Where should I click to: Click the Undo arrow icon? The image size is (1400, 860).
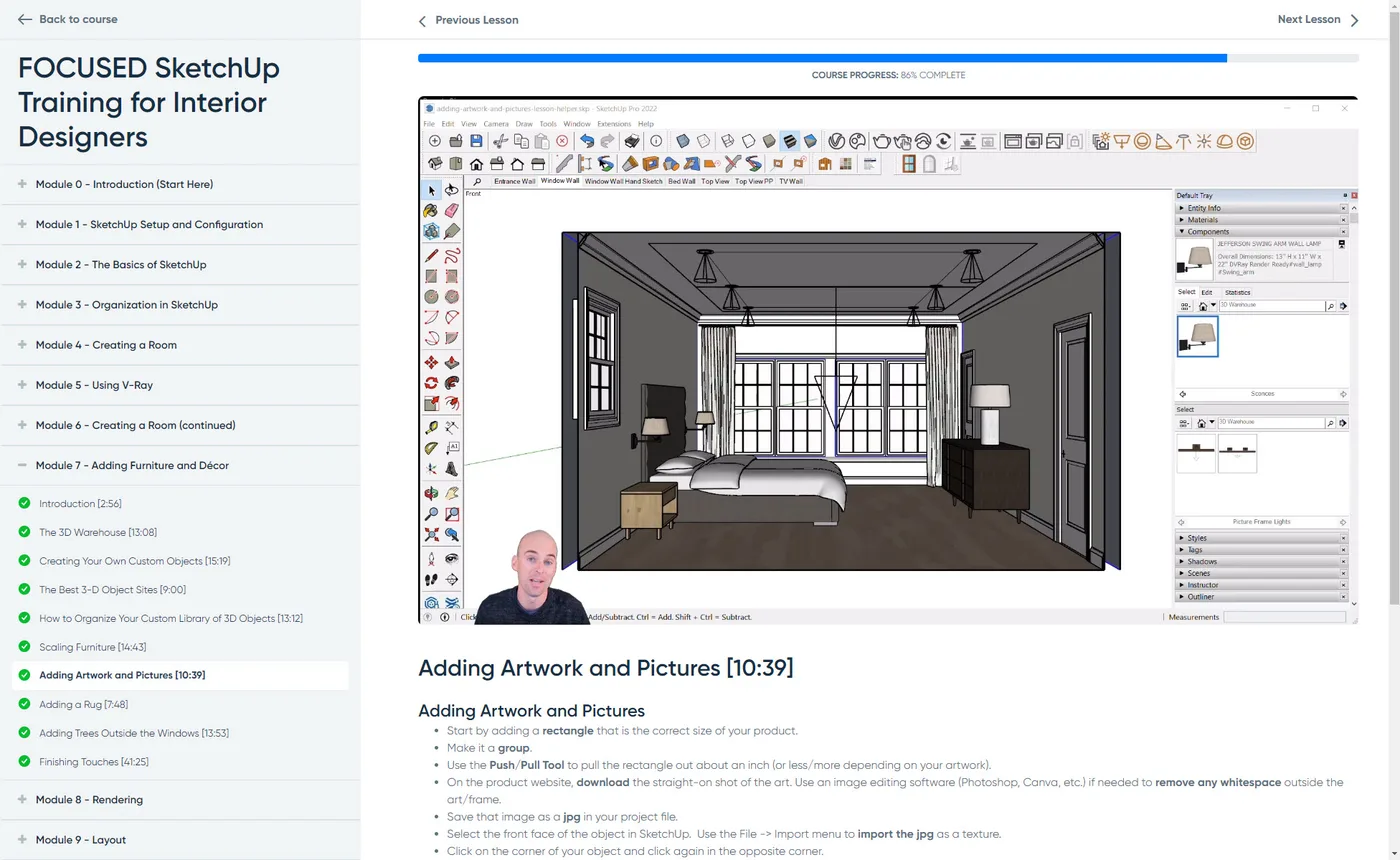[588, 141]
